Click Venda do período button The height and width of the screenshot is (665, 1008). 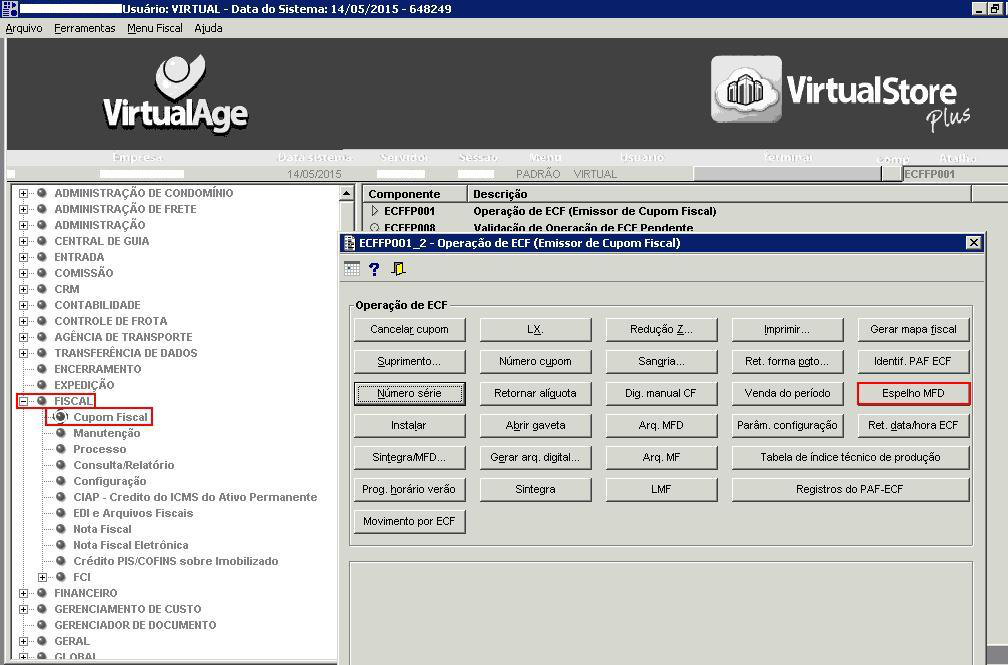tap(788, 394)
